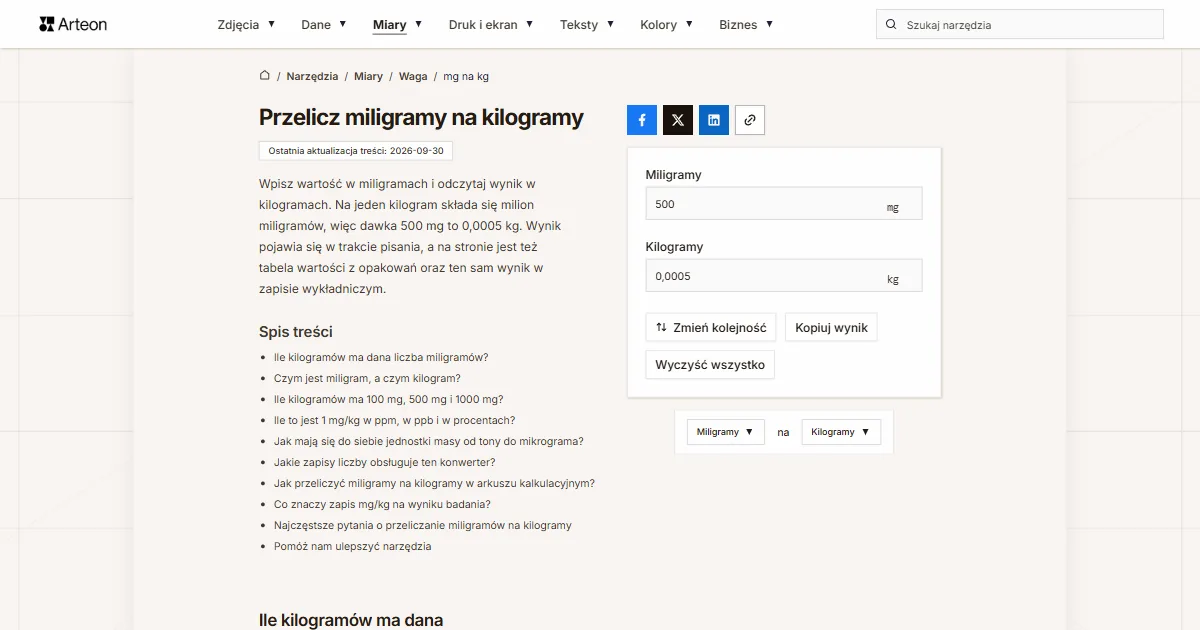This screenshot has width=1200, height=630.
Task: Click the Kilogramy result field
Action: [x=784, y=276]
